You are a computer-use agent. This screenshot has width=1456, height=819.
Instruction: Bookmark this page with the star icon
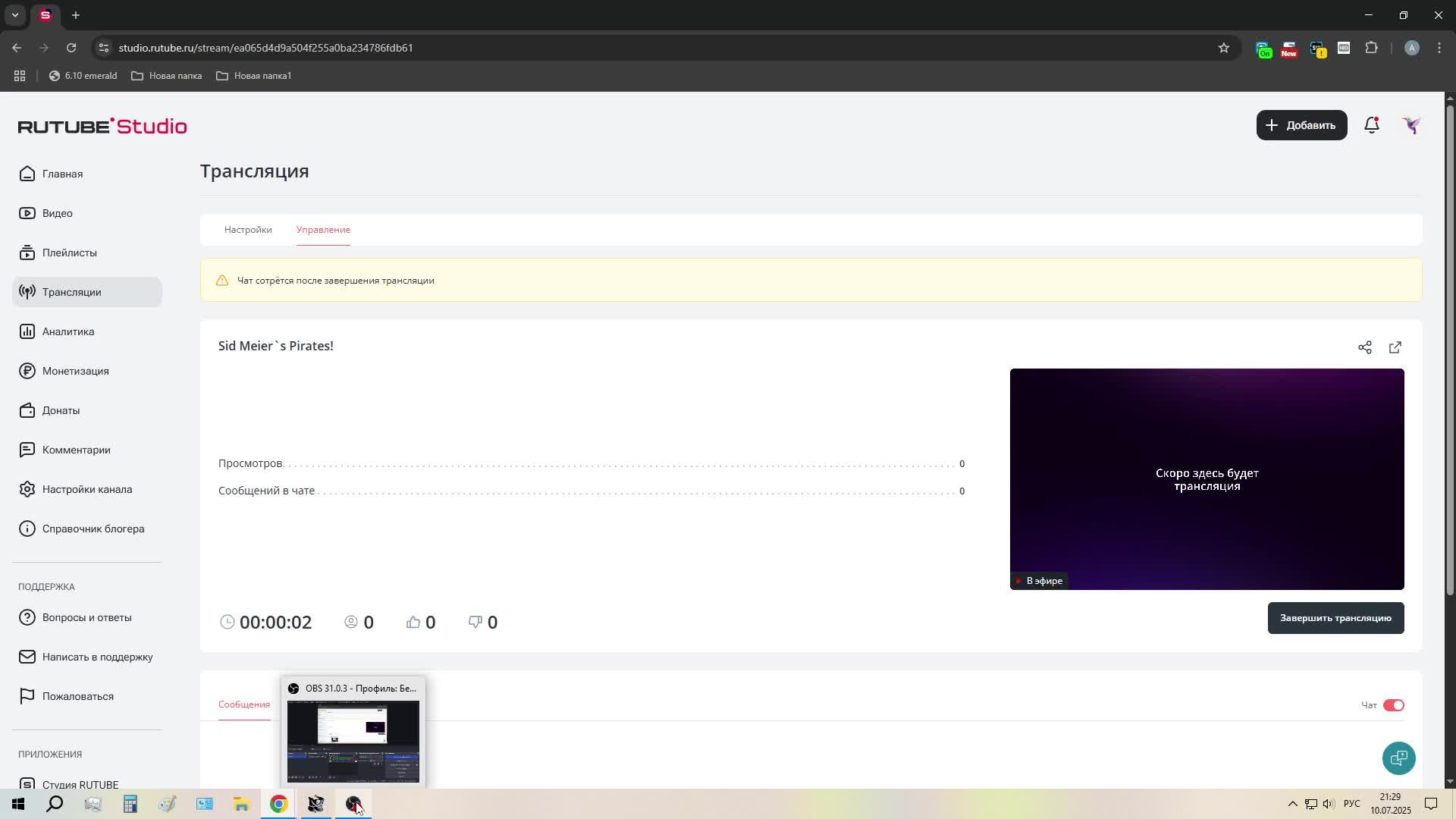tap(1223, 48)
